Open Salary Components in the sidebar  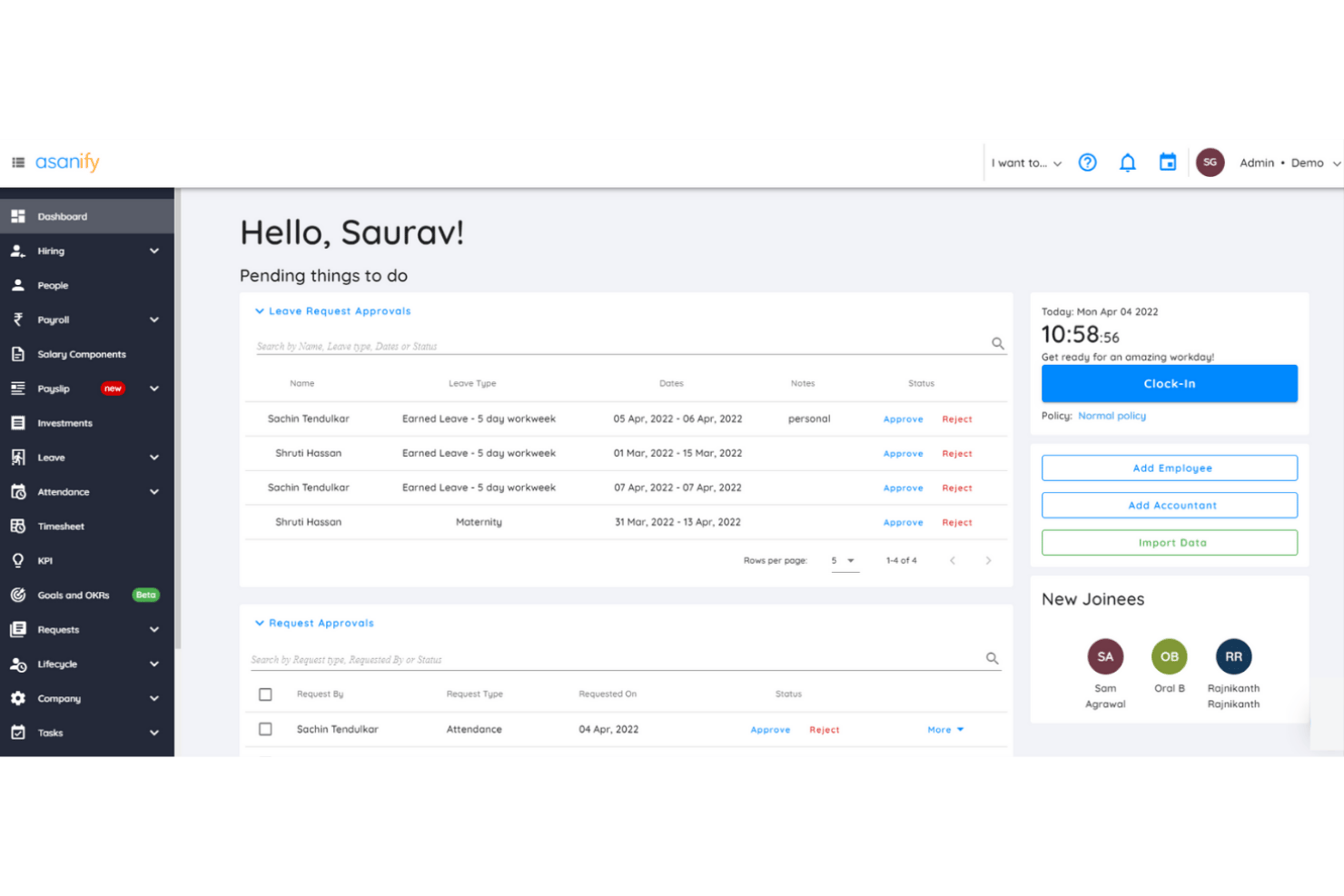tap(87, 354)
